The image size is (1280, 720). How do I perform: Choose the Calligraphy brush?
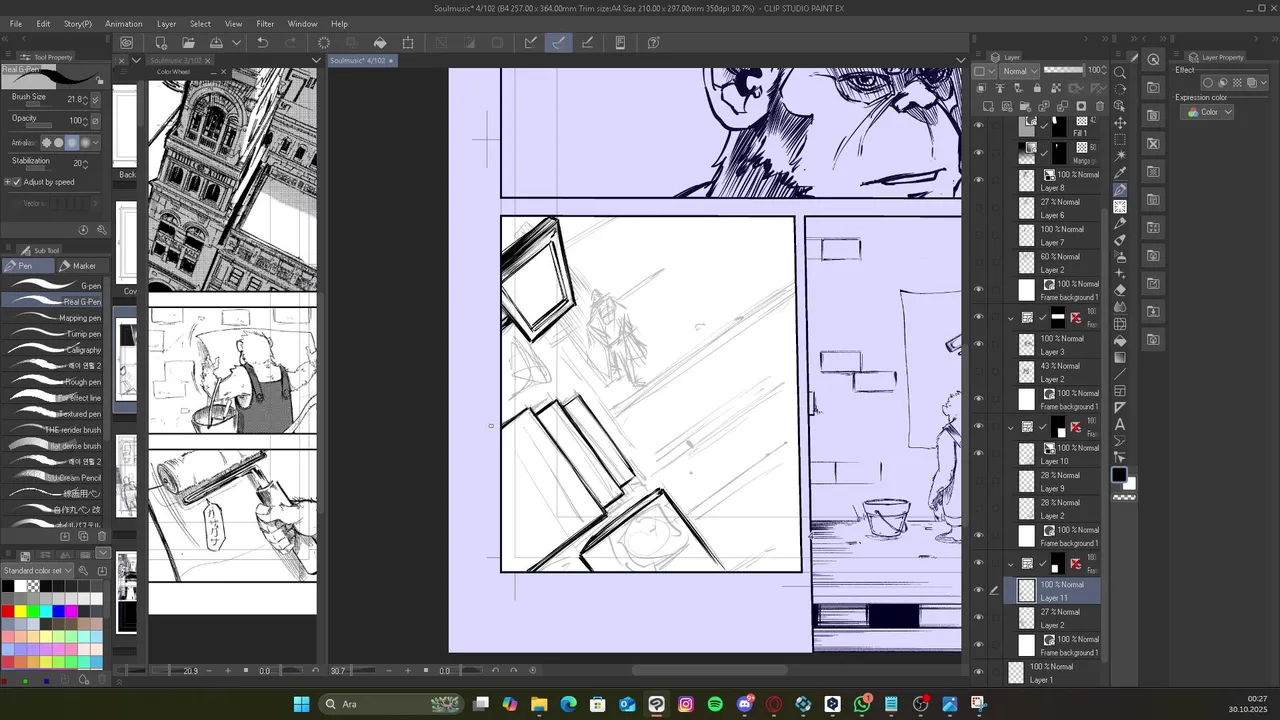[52, 350]
